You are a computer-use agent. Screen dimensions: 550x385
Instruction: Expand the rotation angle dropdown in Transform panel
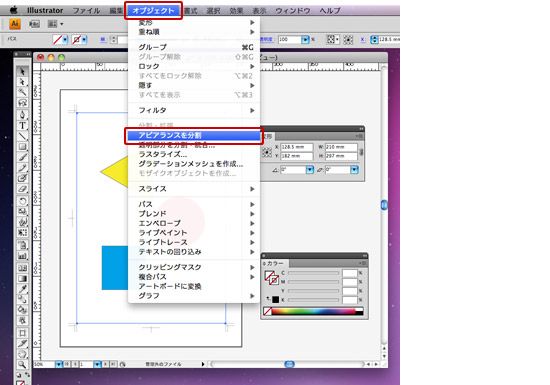point(310,170)
